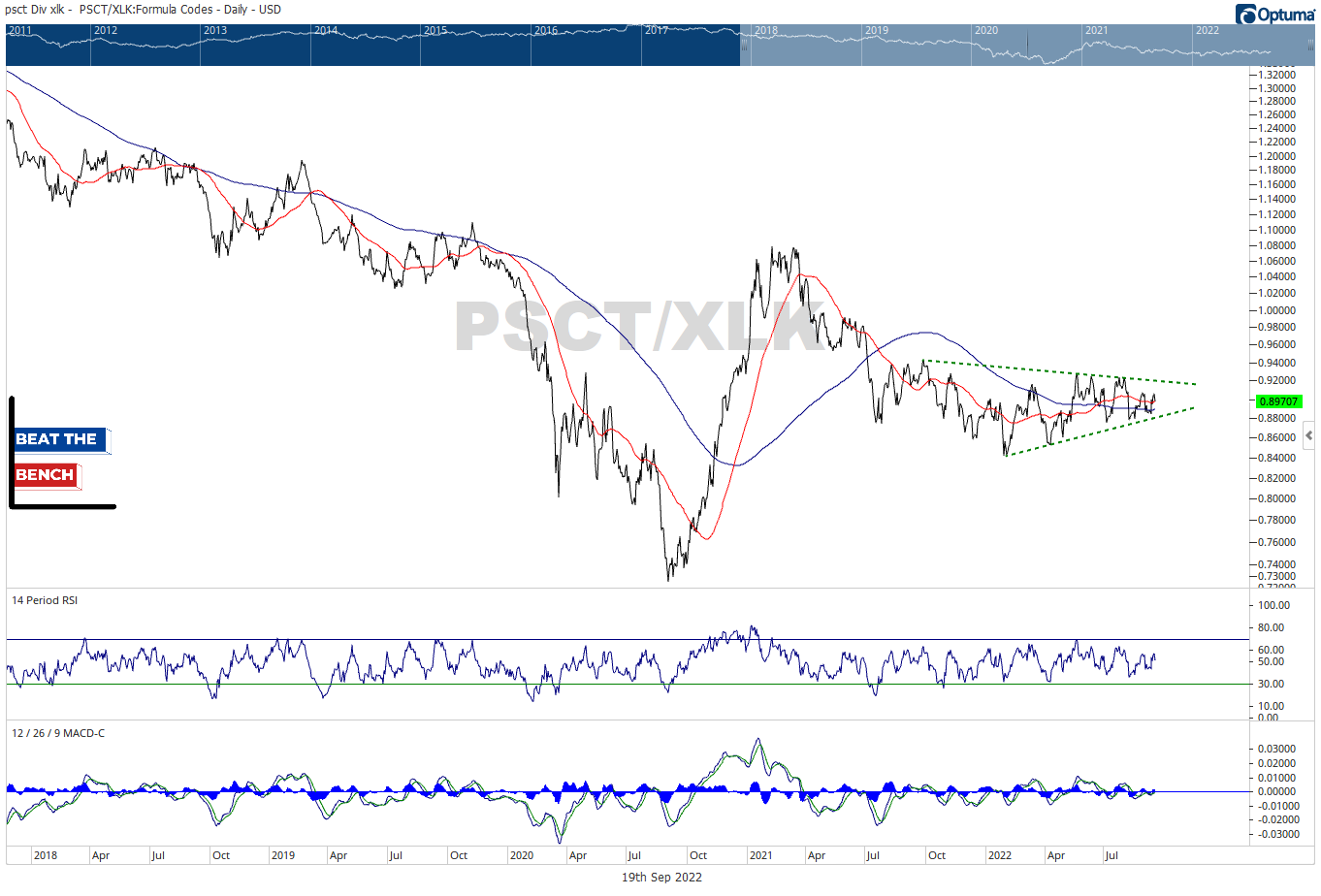Click the '12 / 26 / 9 MACD-C' pane label
Image resolution: width=1321 pixels, height=896 pixels.
click(x=58, y=733)
